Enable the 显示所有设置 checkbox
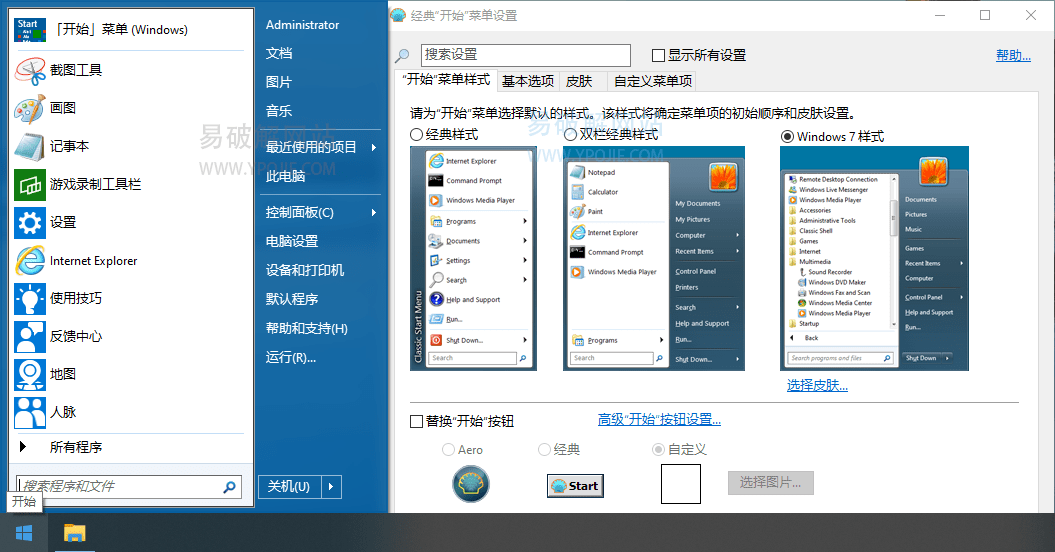This screenshot has height=552, width=1055. [659, 55]
